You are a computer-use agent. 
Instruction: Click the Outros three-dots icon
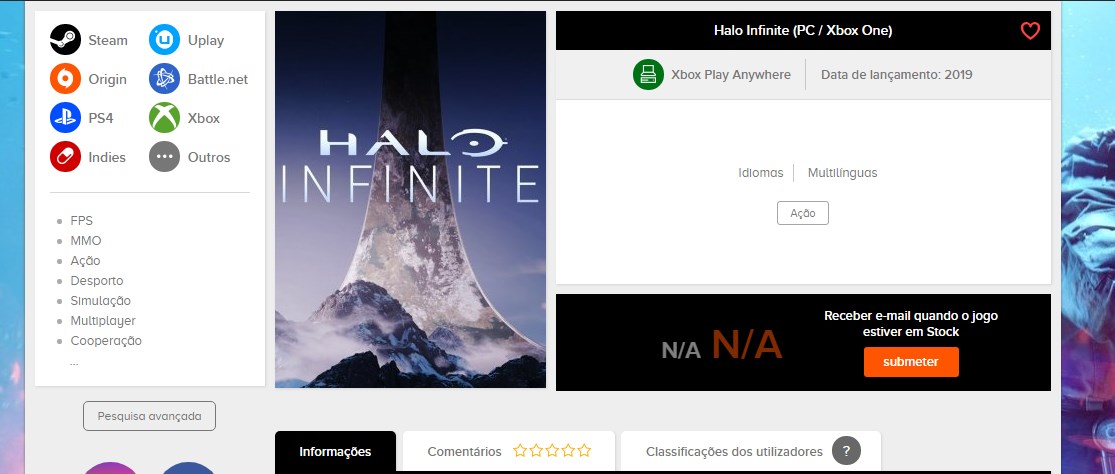pos(164,157)
